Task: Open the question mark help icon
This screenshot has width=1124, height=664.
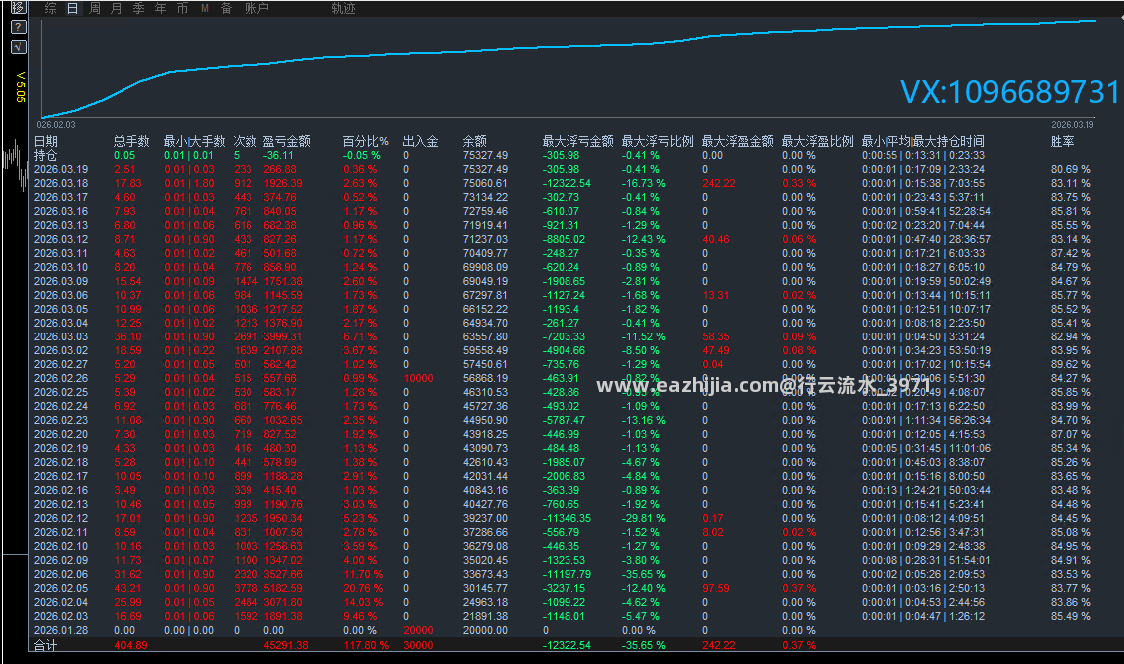Action: click(19, 27)
